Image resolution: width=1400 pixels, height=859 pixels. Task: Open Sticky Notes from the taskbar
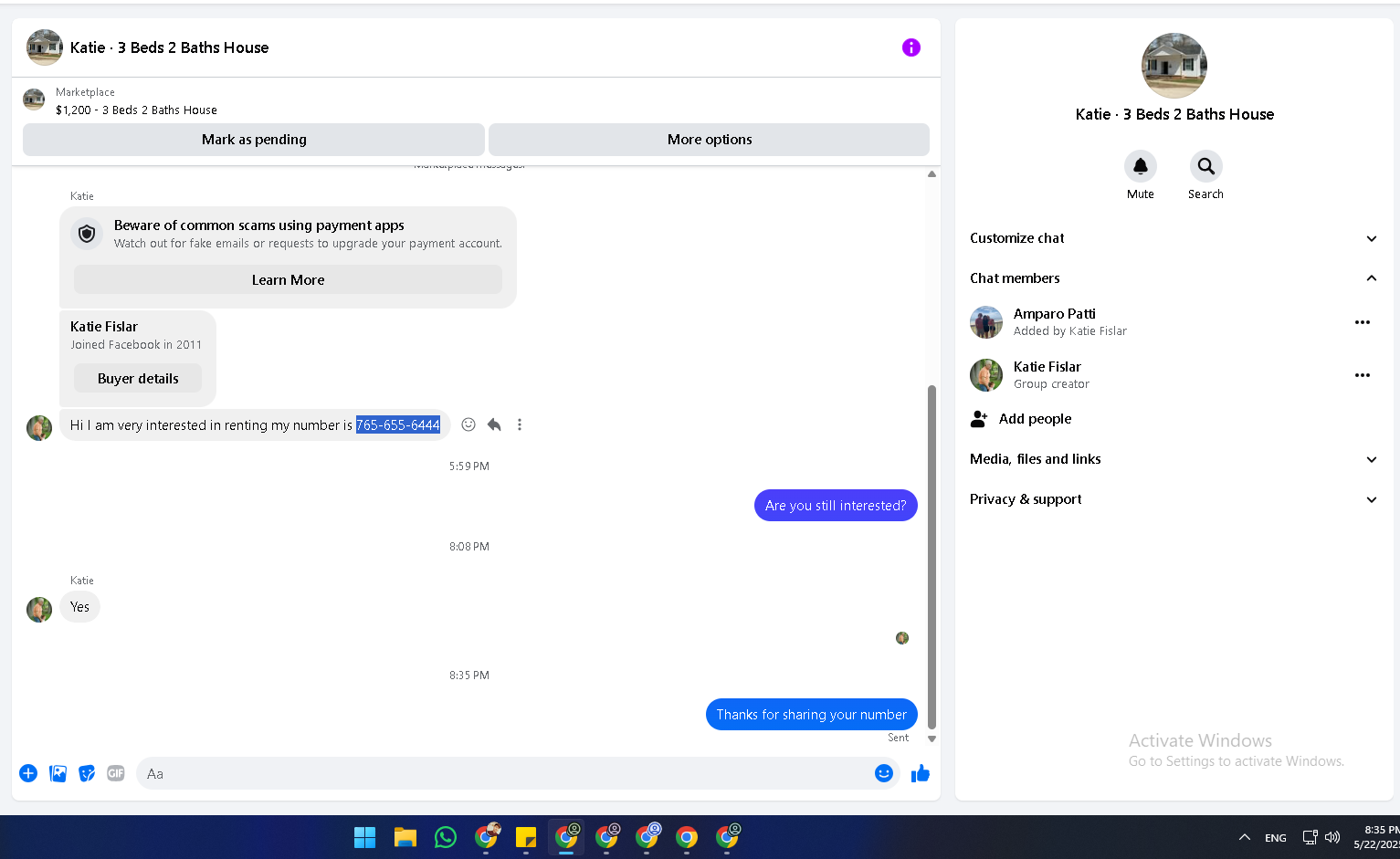525,837
